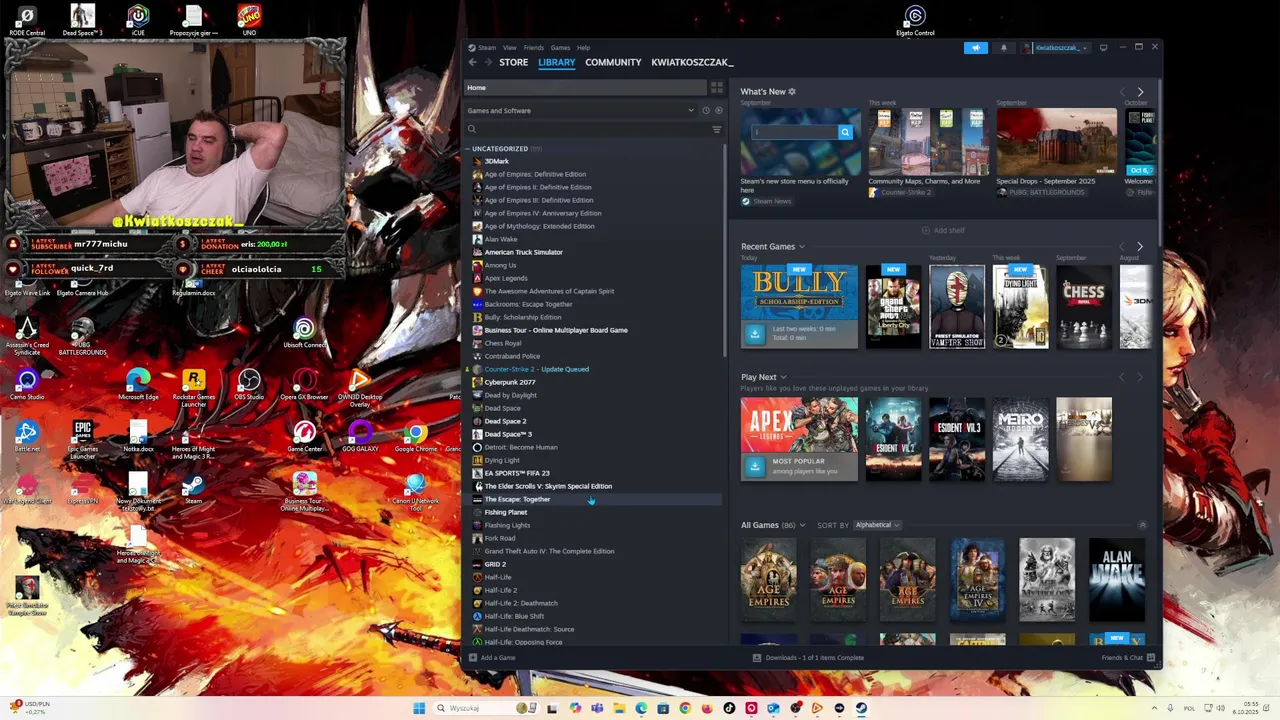1280x720 pixels.
Task: Click Steam icon in taskbar
Action: pos(861,708)
